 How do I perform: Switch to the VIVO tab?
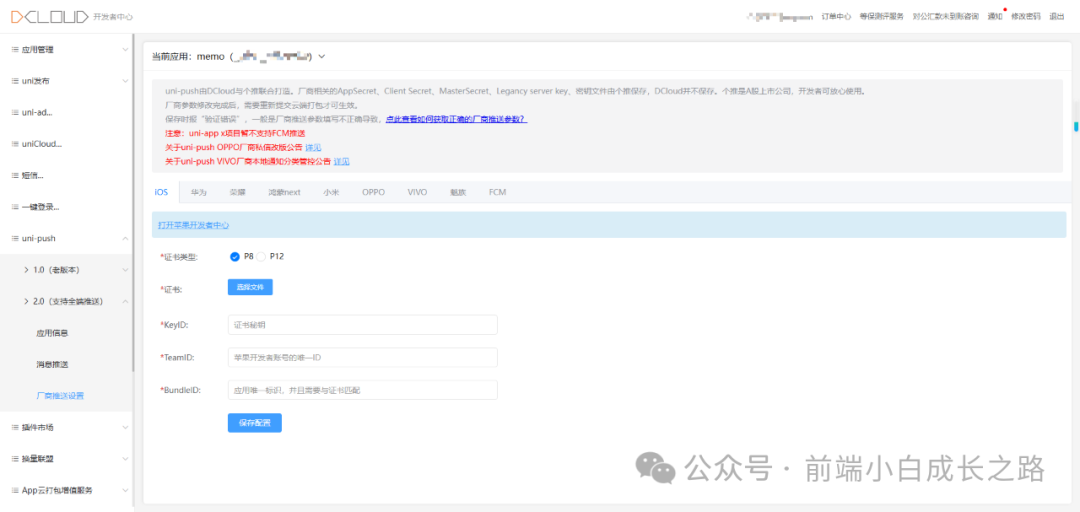click(x=417, y=192)
